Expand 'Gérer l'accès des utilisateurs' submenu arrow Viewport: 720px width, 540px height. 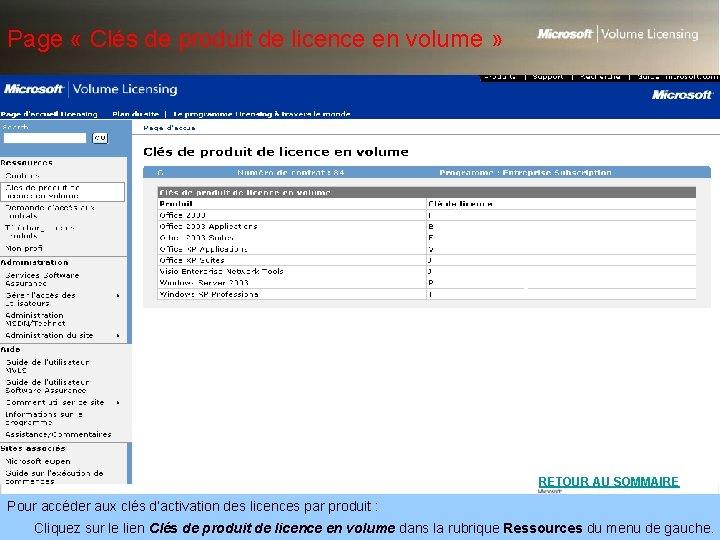tap(118, 296)
